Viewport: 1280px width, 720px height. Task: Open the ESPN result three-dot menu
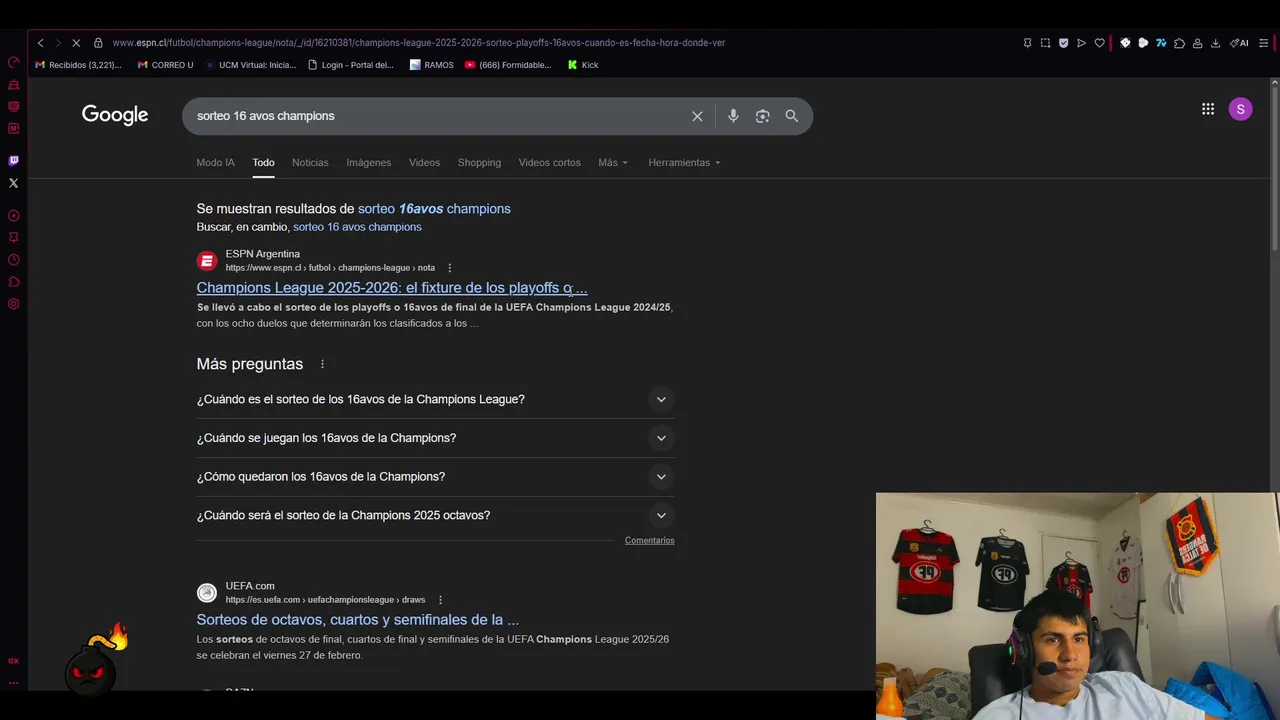pyautogui.click(x=449, y=268)
